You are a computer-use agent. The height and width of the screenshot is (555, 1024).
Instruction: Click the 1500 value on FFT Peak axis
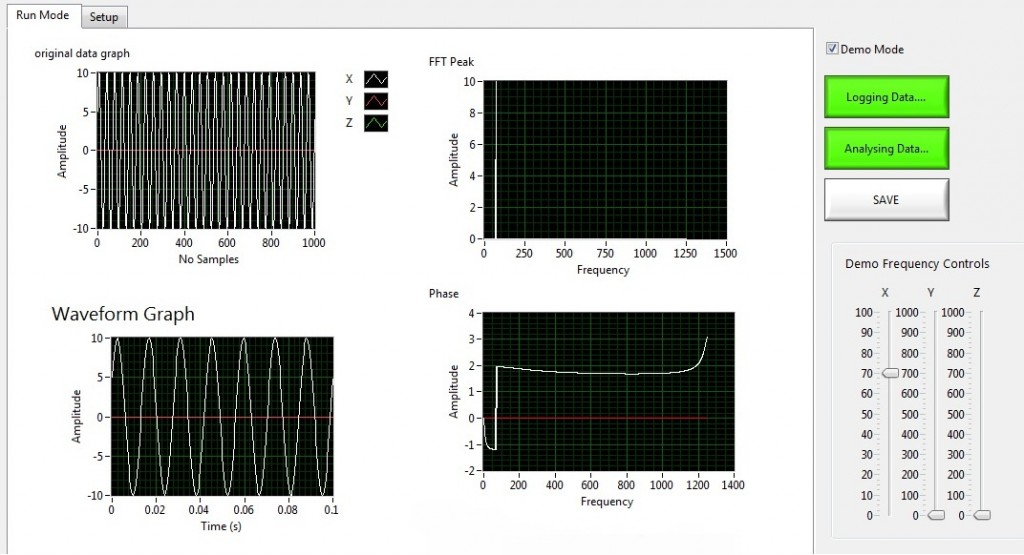coord(725,253)
